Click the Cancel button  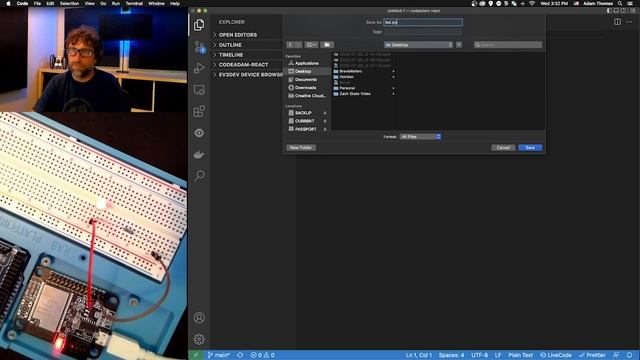[503, 148]
